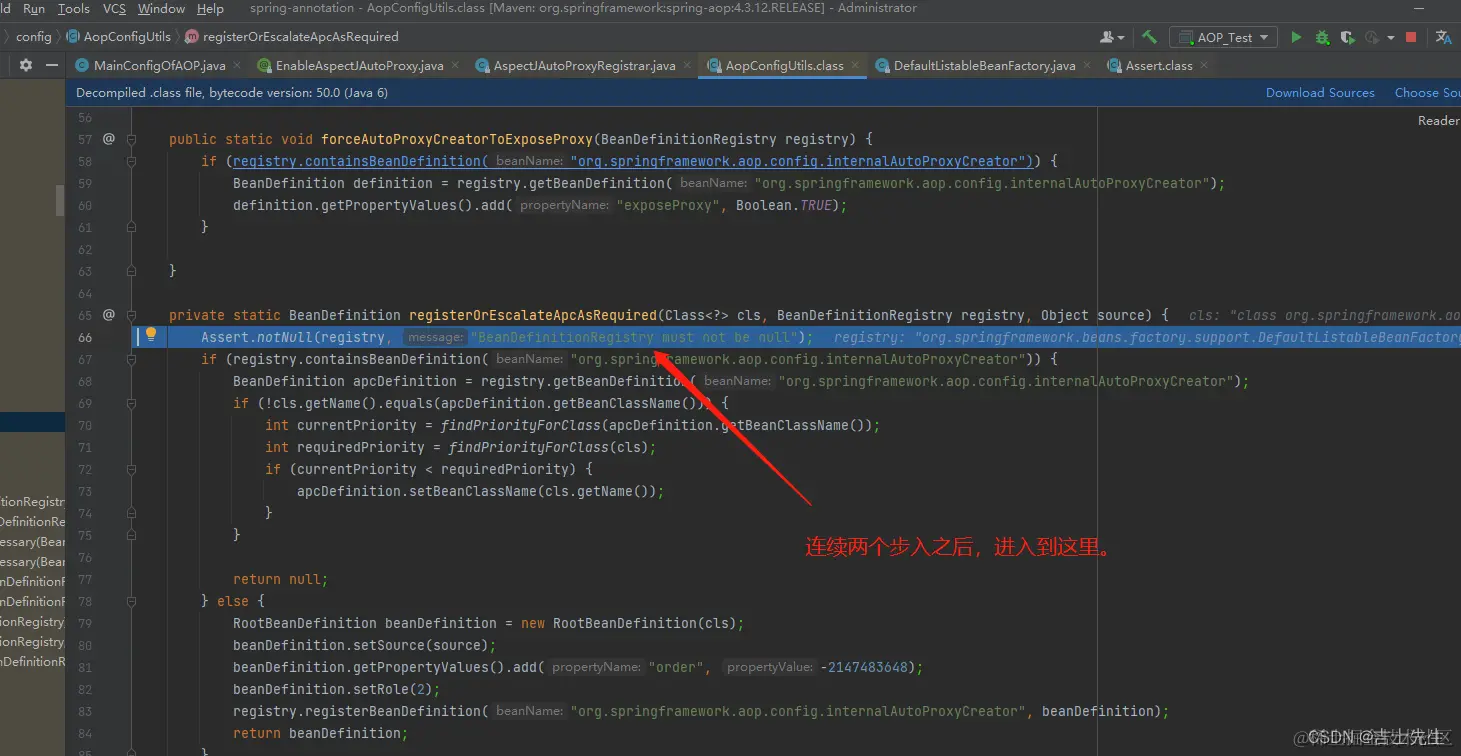Click the intention lightbulb on line 66
The image size is (1461, 756).
pyautogui.click(x=151, y=335)
